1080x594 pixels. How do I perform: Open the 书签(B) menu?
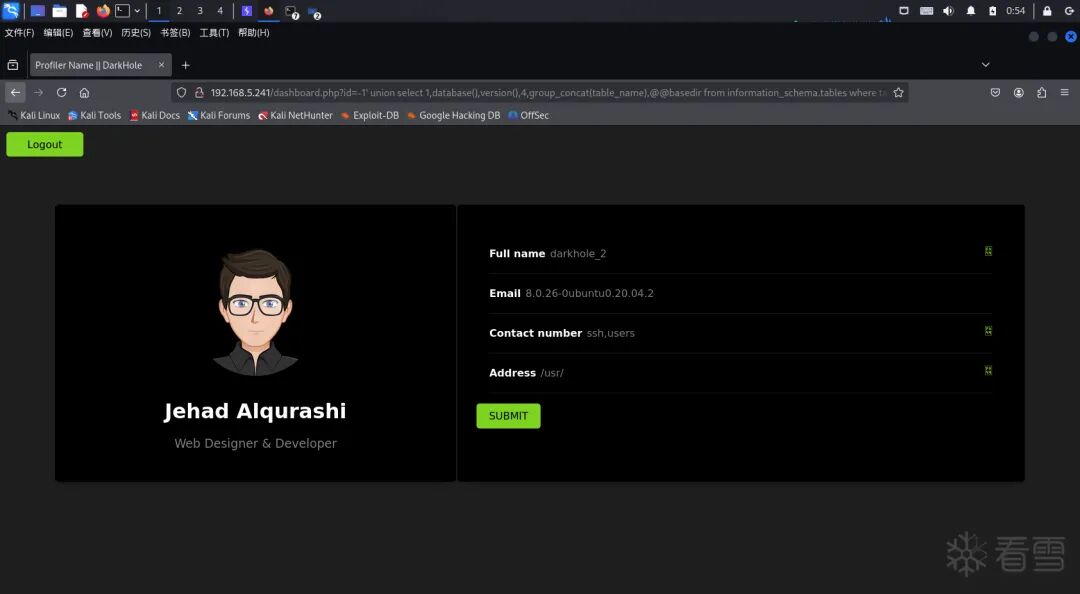pyautogui.click(x=175, y=32)
